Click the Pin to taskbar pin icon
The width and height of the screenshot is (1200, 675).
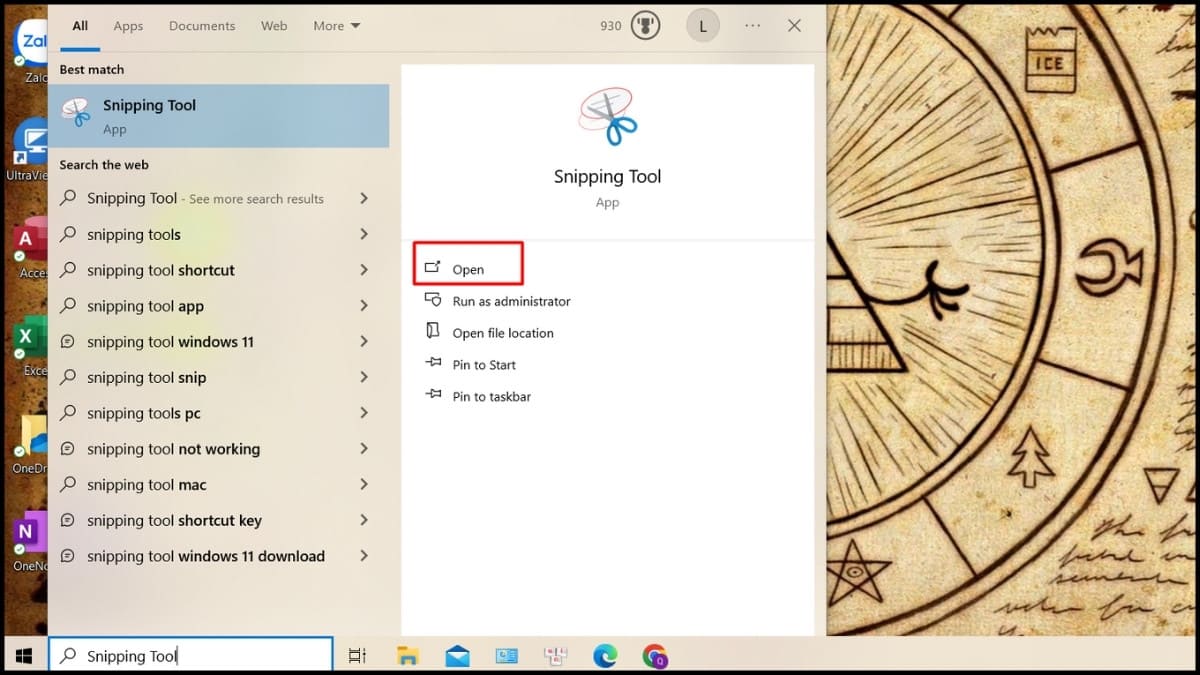pyautogui.click(x=433, y=396)
